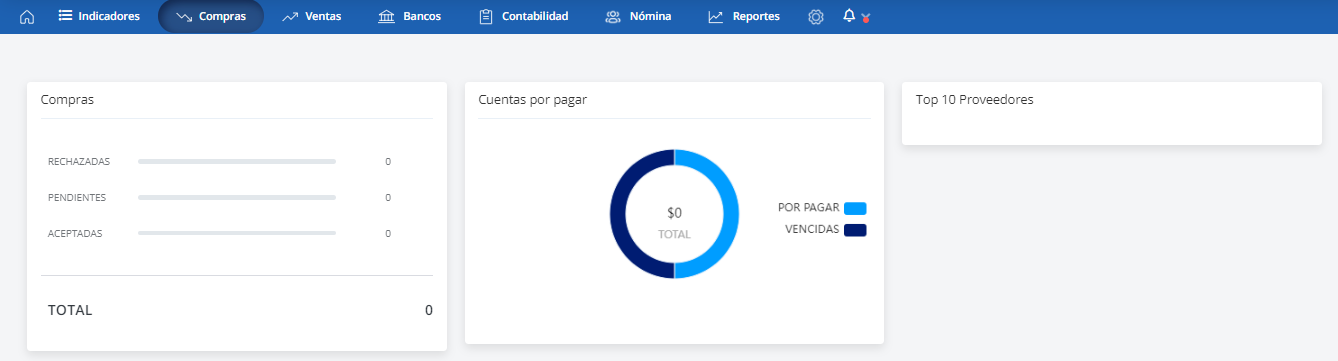Image resolution: width=1338 pixels, height=361 pixels.
Task: Click the Ventas upward trend icon
Action: point(290,17)
